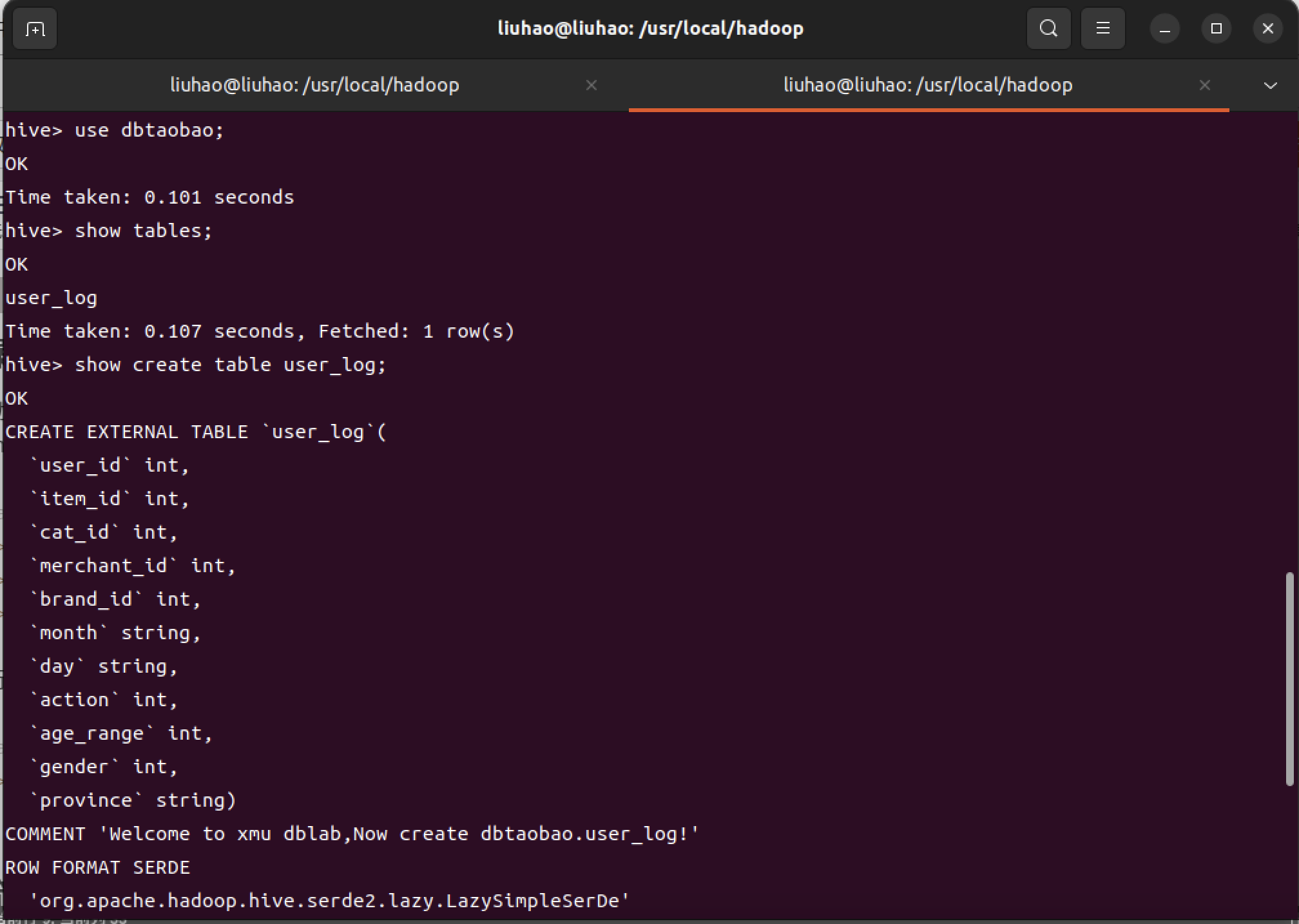Screen dimensions: 1299x924
Task: Click the `gender` int column line
Action: pyautogui.click(x=104, y=767)
